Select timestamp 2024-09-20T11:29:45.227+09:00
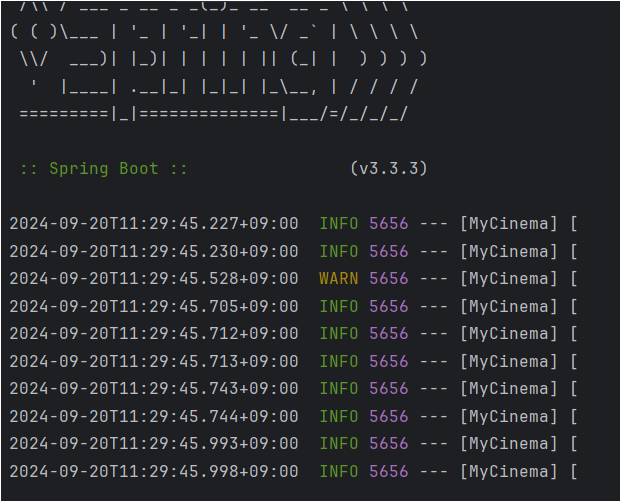Viewport: 621px width, 502px height. (154, 224)
